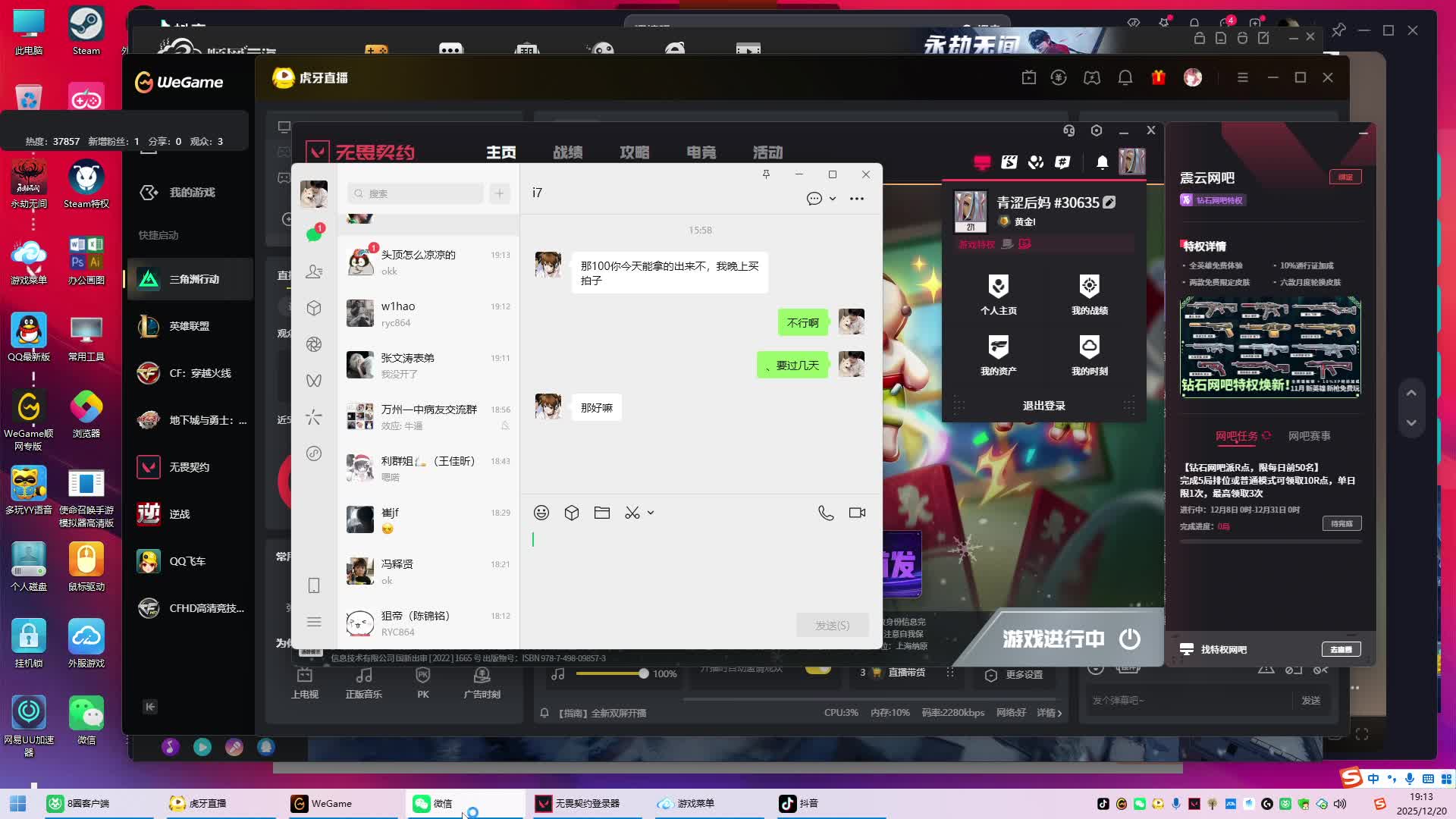The width and height of the screenshot is (1456, 819).
Task: Start a video call with i7
Action: pos(857,513)
